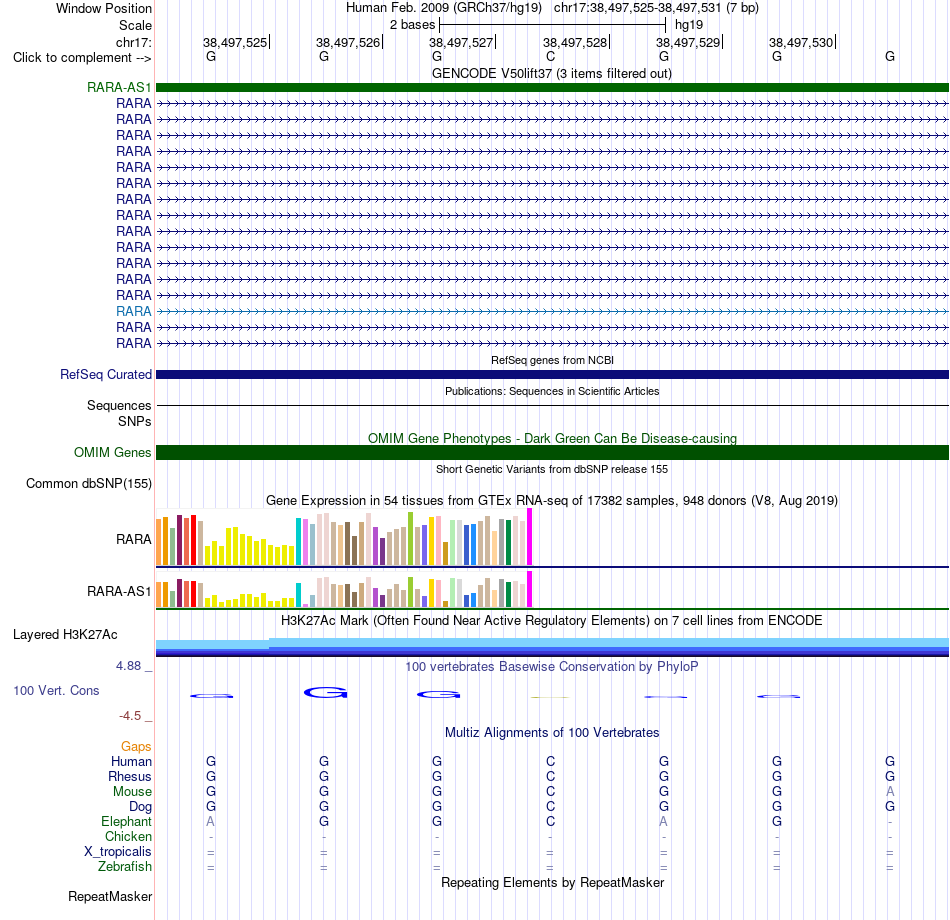Click the 'chr17:' ruler label
Viewport: 950px width, 920px height.
(x=133, y=42)
